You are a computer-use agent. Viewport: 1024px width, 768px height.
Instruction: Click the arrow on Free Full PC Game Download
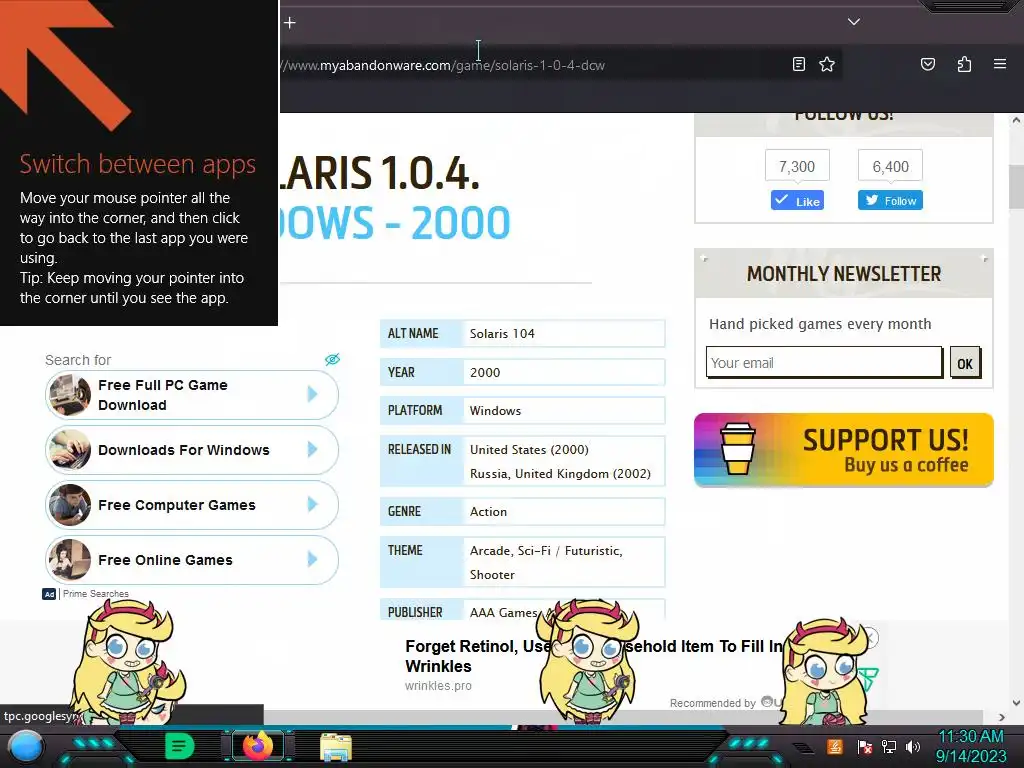coord(312,394)
